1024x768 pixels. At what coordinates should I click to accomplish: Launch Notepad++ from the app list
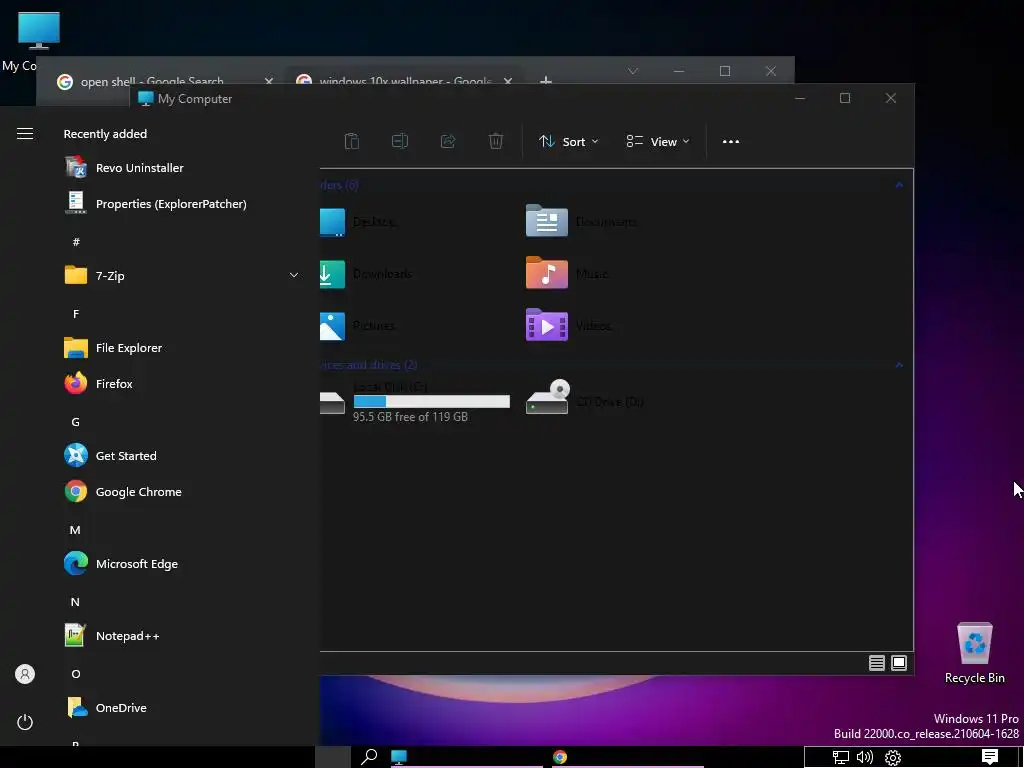112,636
